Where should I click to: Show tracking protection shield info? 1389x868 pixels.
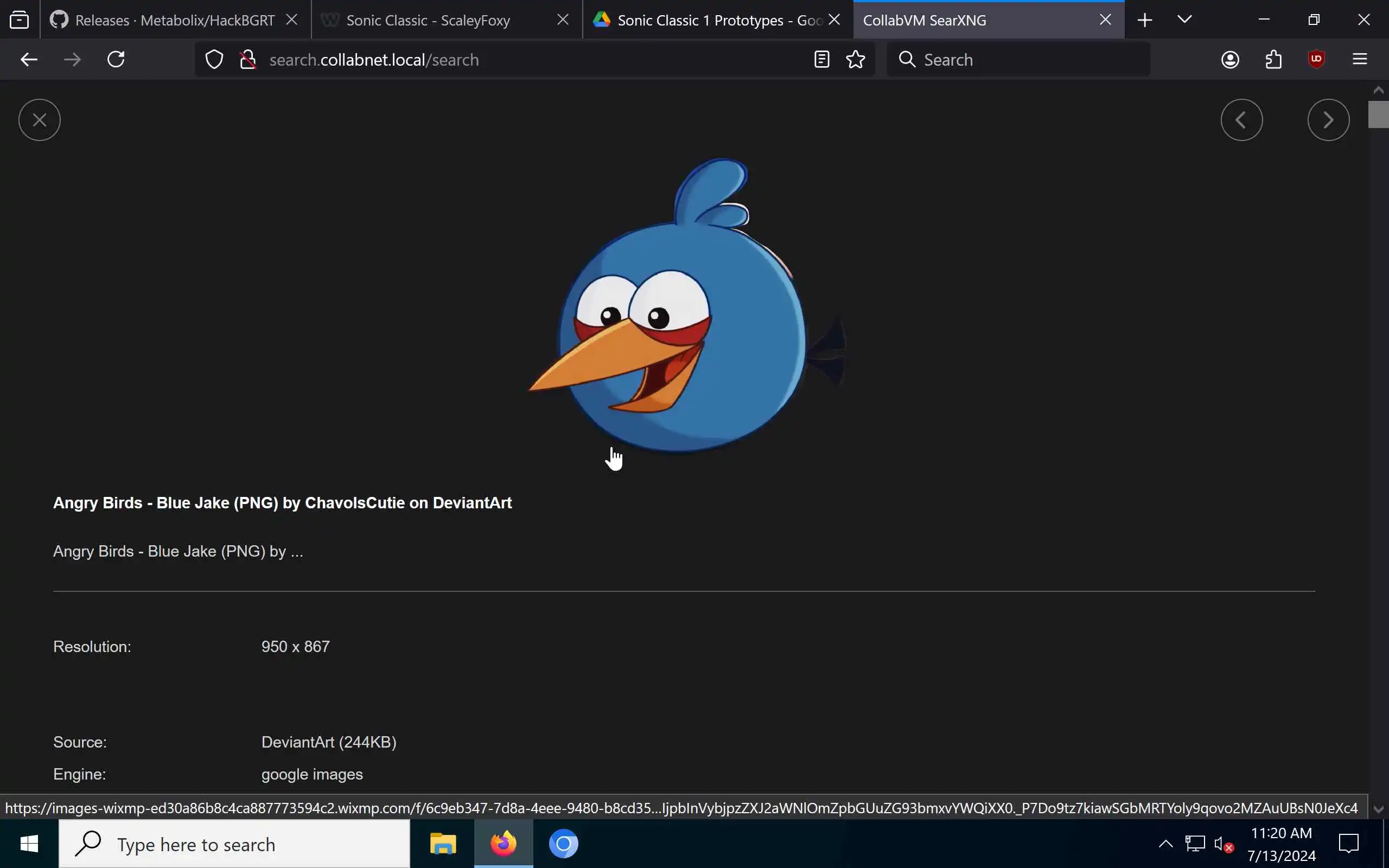tap(214, 59)
